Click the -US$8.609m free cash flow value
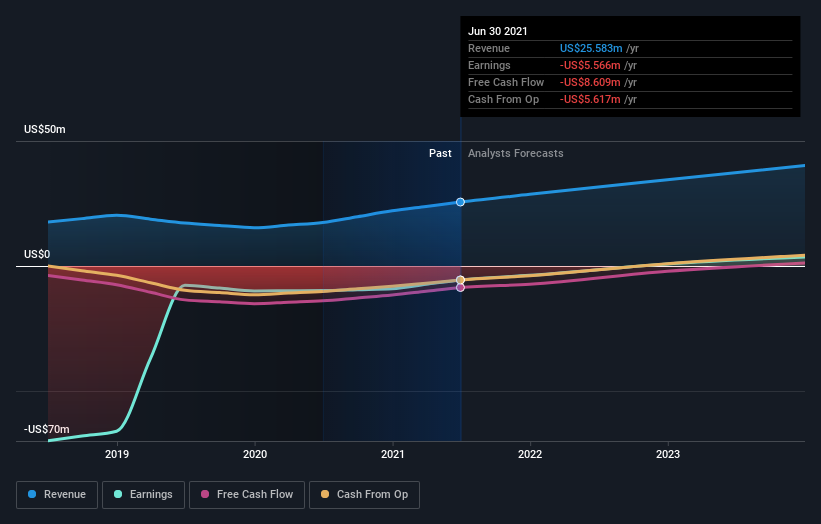 (590, 82)
